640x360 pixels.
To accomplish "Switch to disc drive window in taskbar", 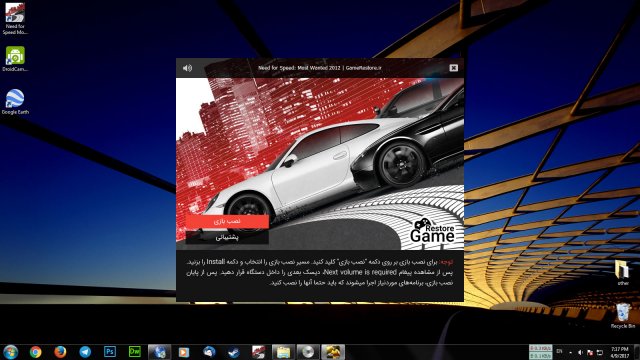I will (308, 352).
